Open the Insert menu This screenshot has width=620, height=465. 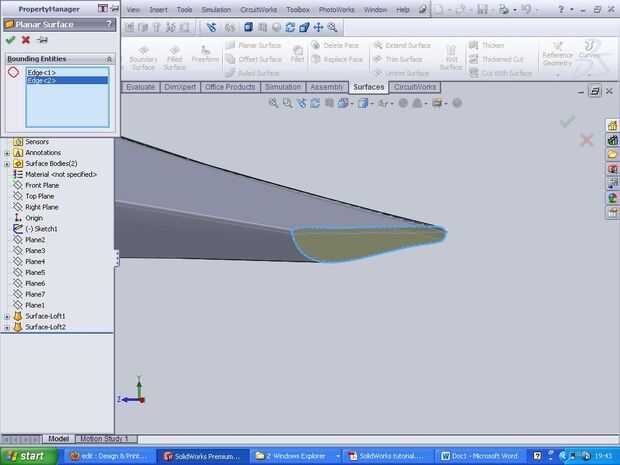pos(158,9)
